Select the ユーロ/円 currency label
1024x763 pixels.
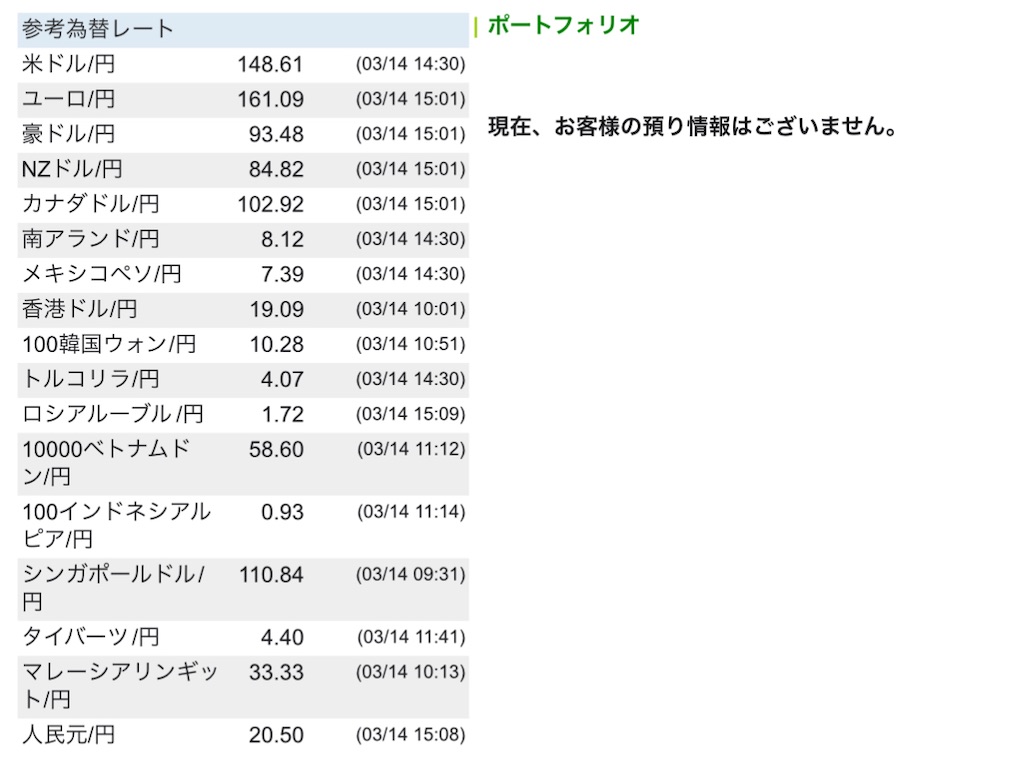[69, 99]
